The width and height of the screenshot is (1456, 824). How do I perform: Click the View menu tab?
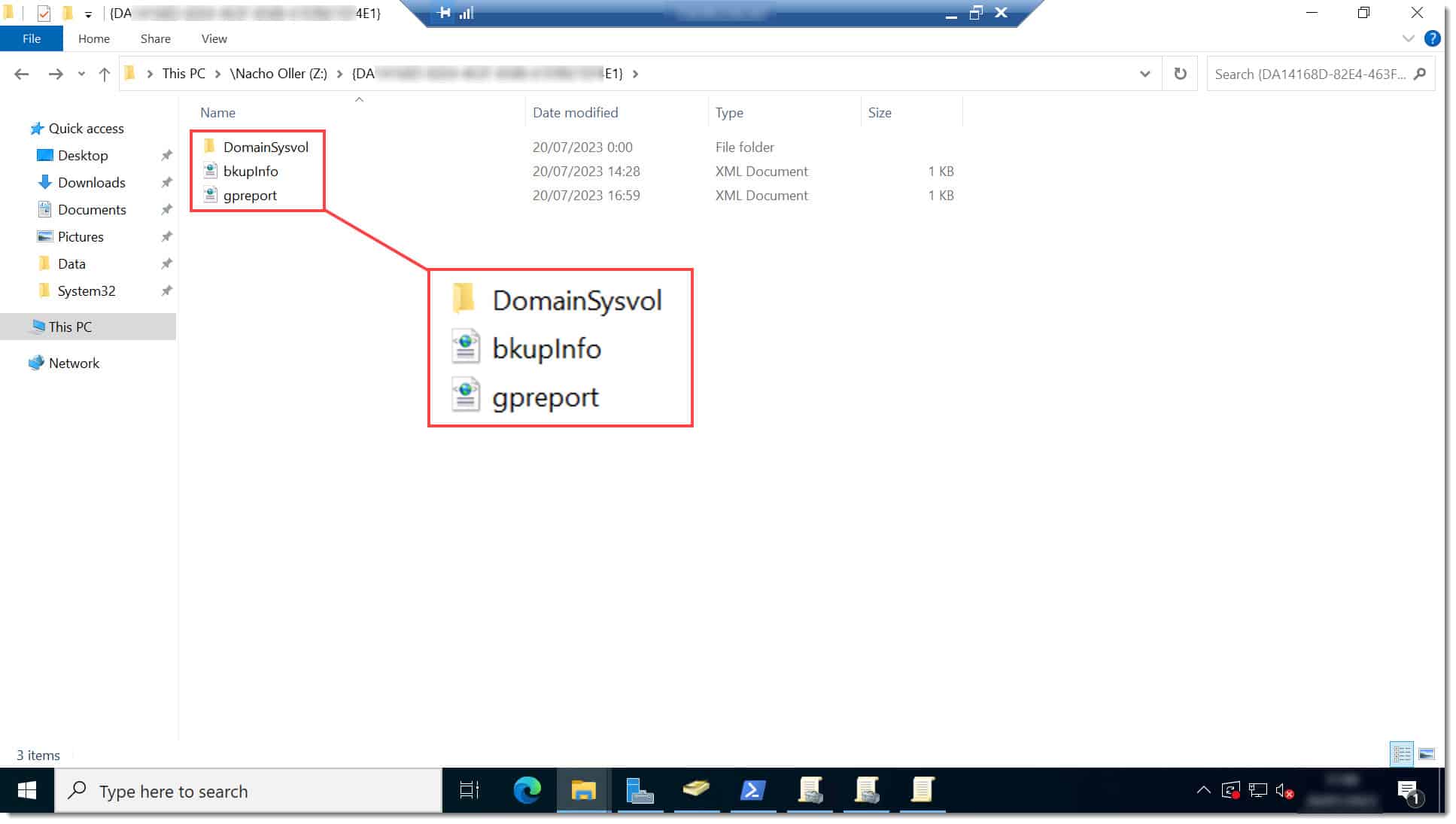pyautogui.click(x=213, y=38)
